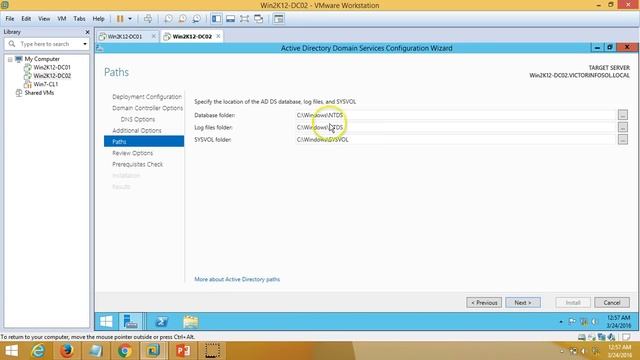Go to the Additional Options step
Image resolution: width=640 pixels, height=360 pixels.
tap(137, 131)
